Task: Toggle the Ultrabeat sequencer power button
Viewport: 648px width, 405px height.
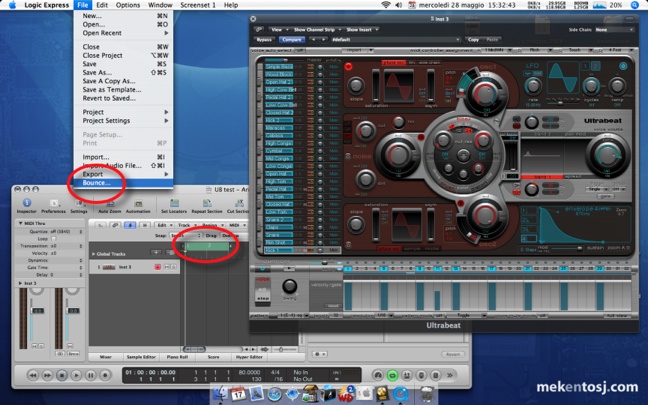Action: [x=262, y=269]
